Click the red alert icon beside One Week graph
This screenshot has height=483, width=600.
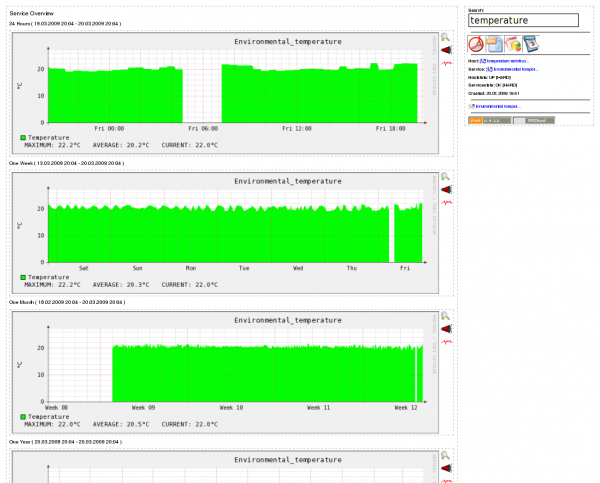[x=446, y=189]
